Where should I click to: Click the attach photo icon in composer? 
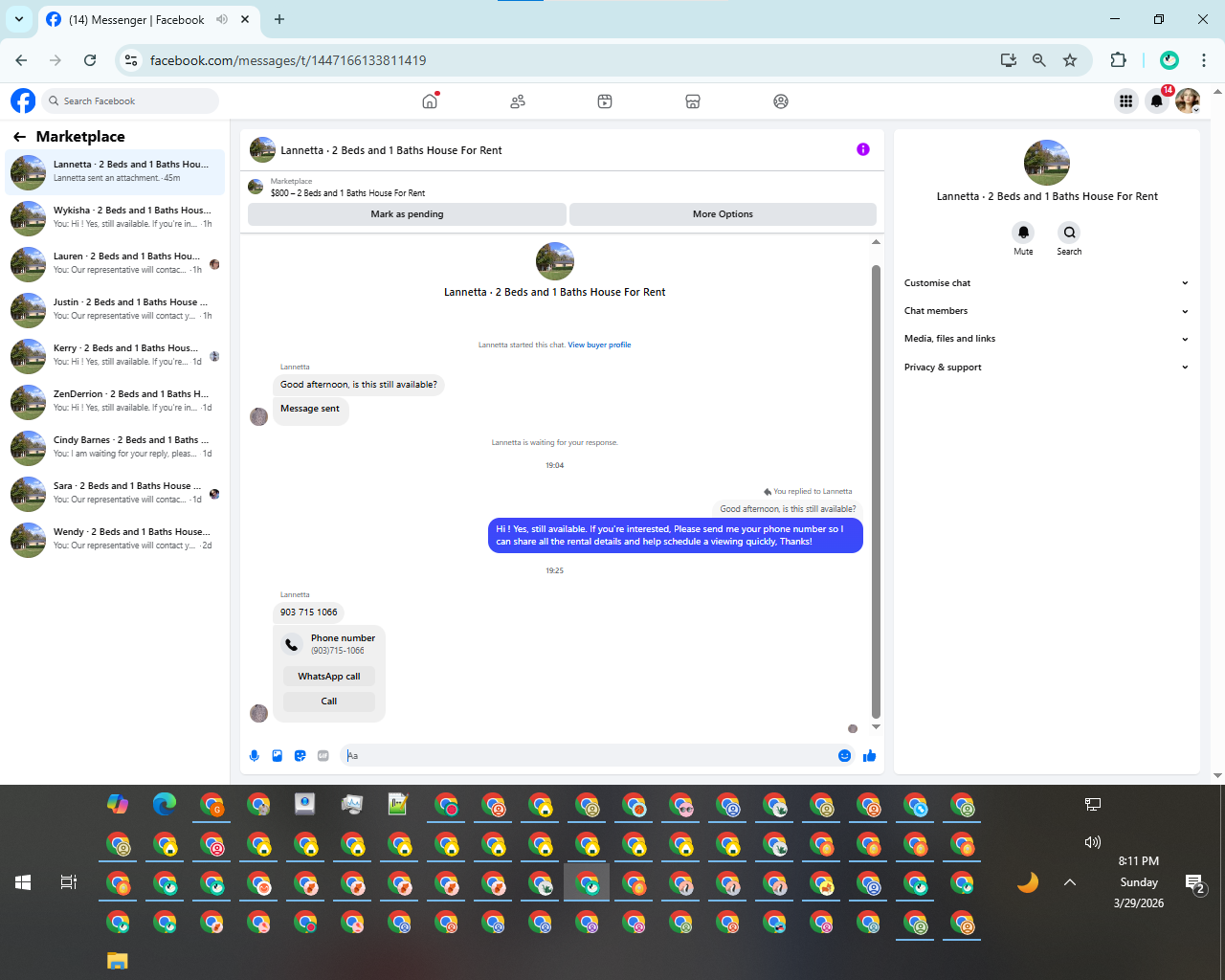click(278, 756)
